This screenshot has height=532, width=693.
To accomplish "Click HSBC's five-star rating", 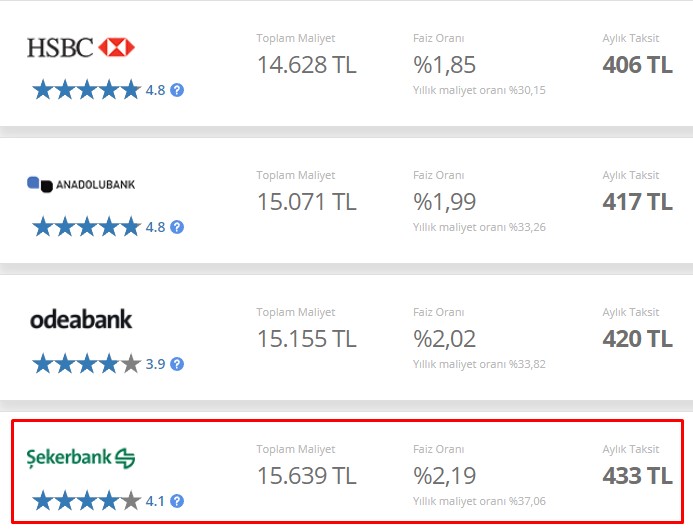I will pyautogui.click(x=87, y=90).
